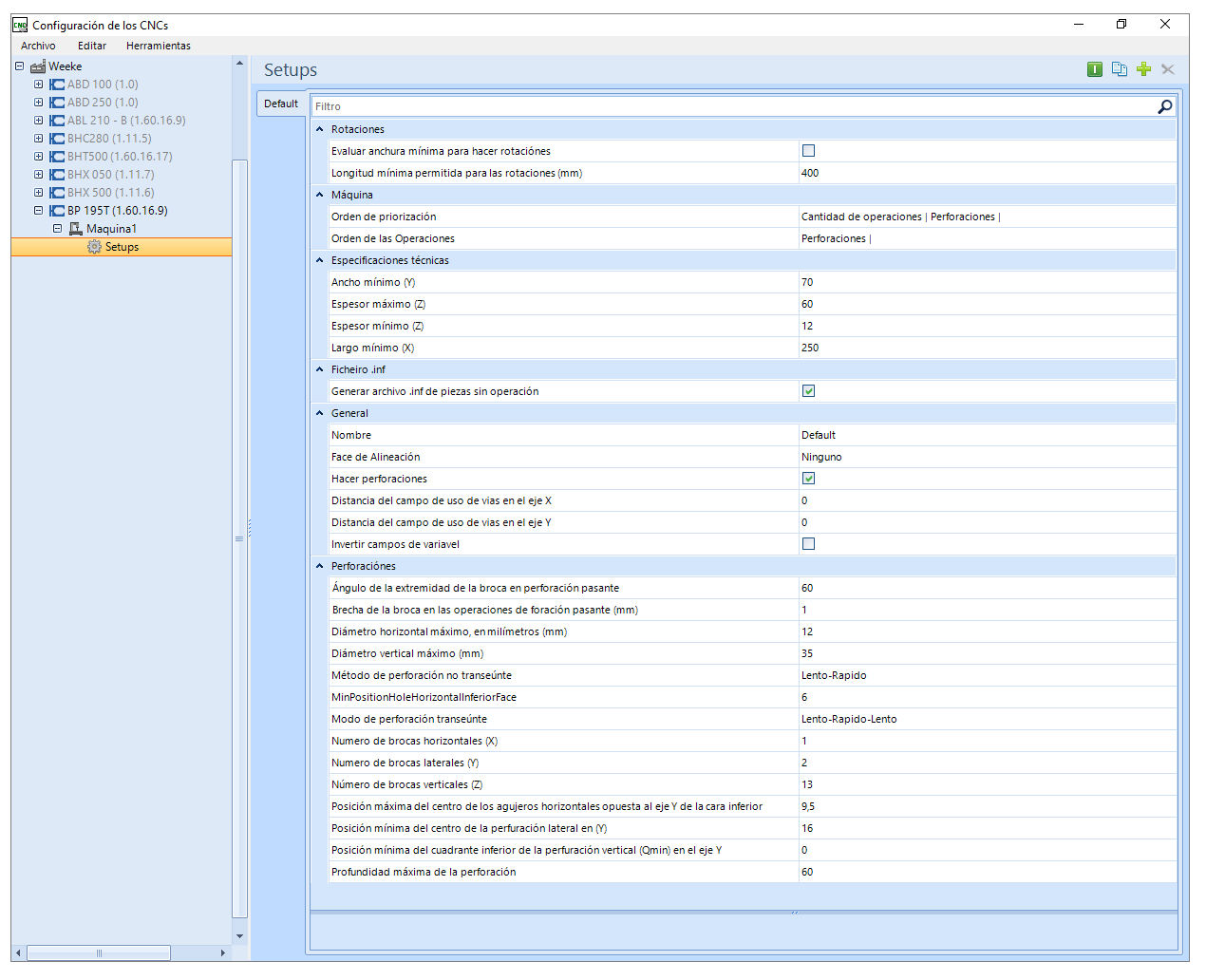Open the Editar menu
The height and width of the screenshot is (980, 1206).
(92, 46)
